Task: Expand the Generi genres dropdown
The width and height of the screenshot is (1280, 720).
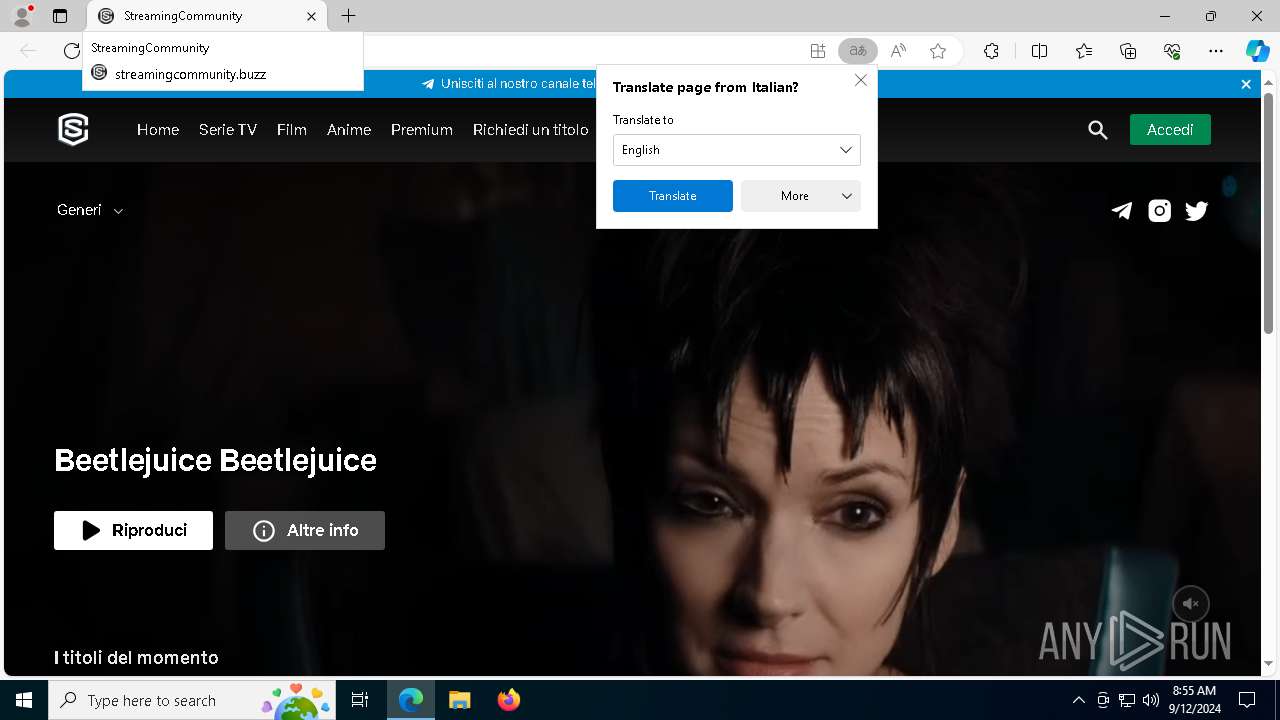Action: 90,210
